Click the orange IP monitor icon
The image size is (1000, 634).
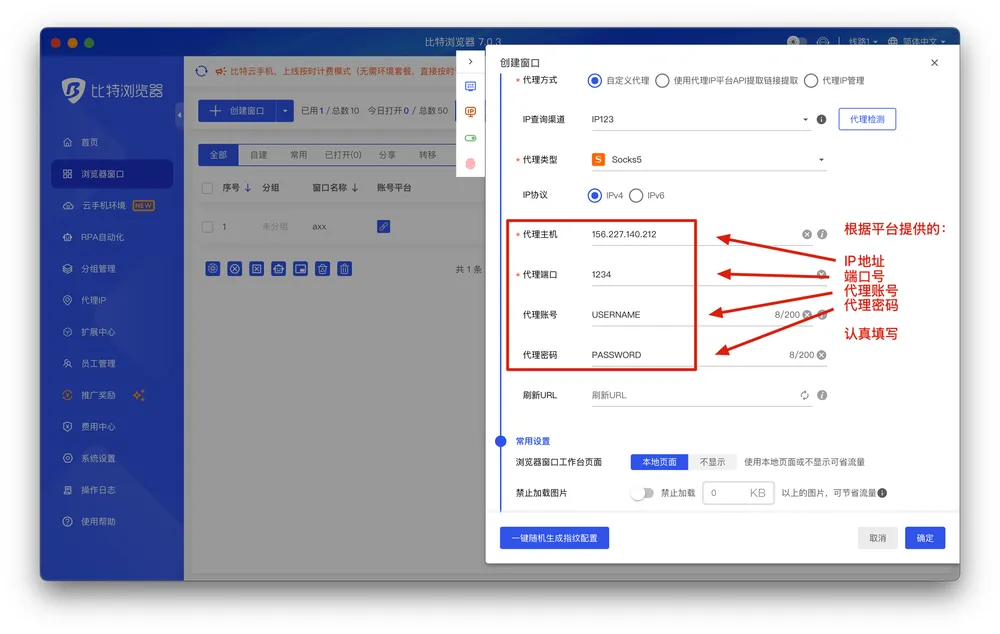click(x=471, y=112)
